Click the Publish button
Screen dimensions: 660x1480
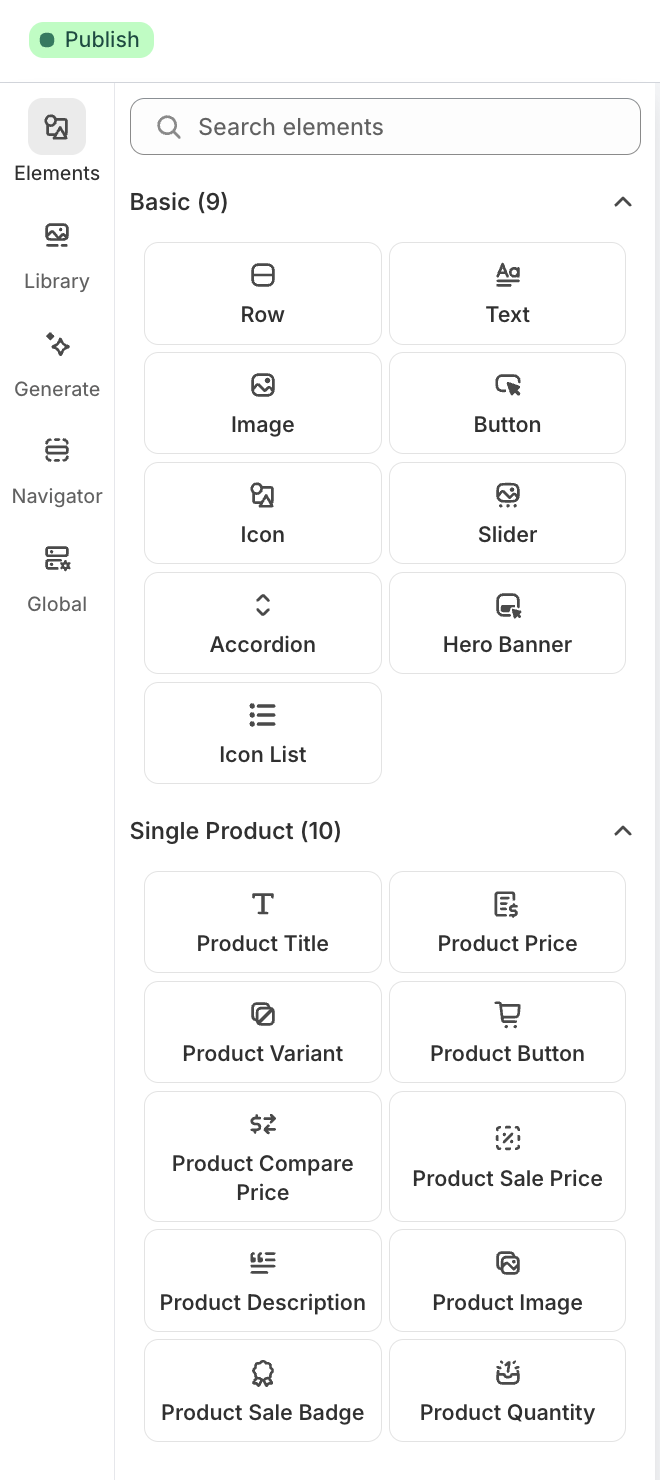click(x=91, y=40)
